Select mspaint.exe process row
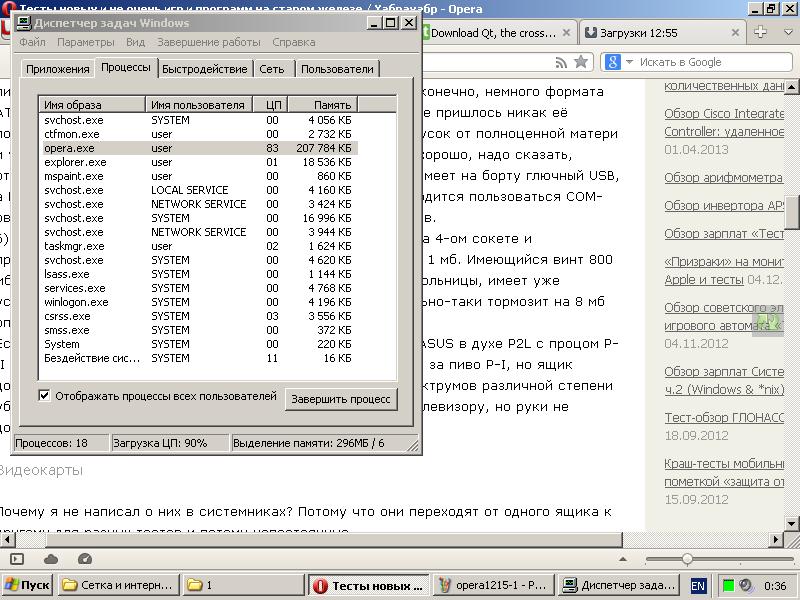800x600 pixels. (x=199, y=176)
